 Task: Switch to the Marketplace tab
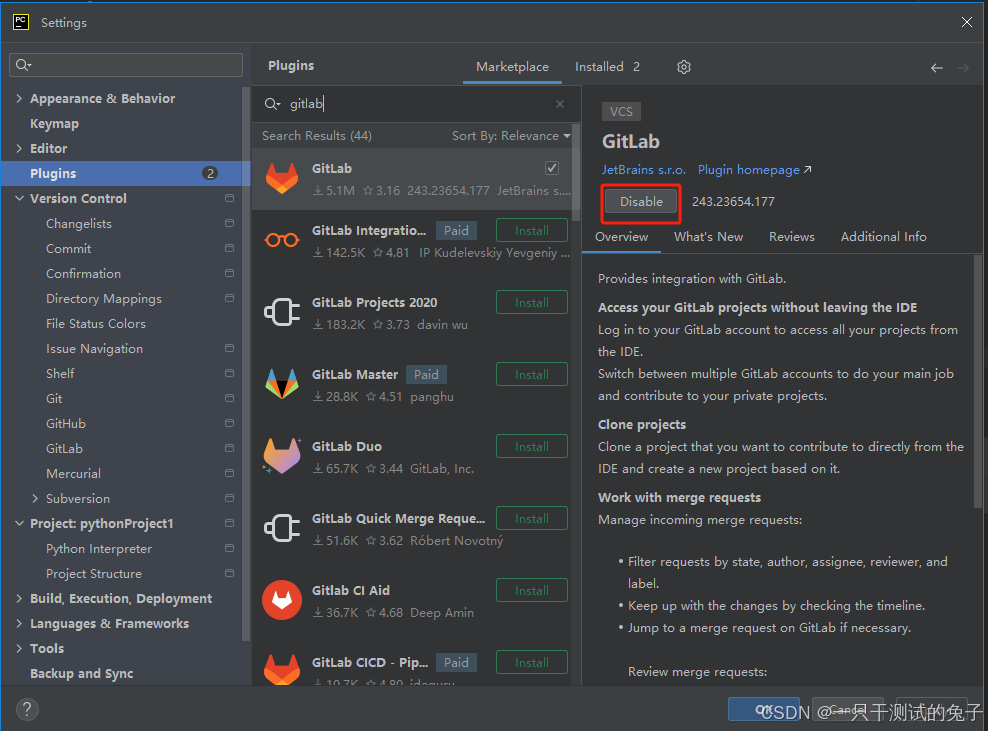tap(512, 67)
